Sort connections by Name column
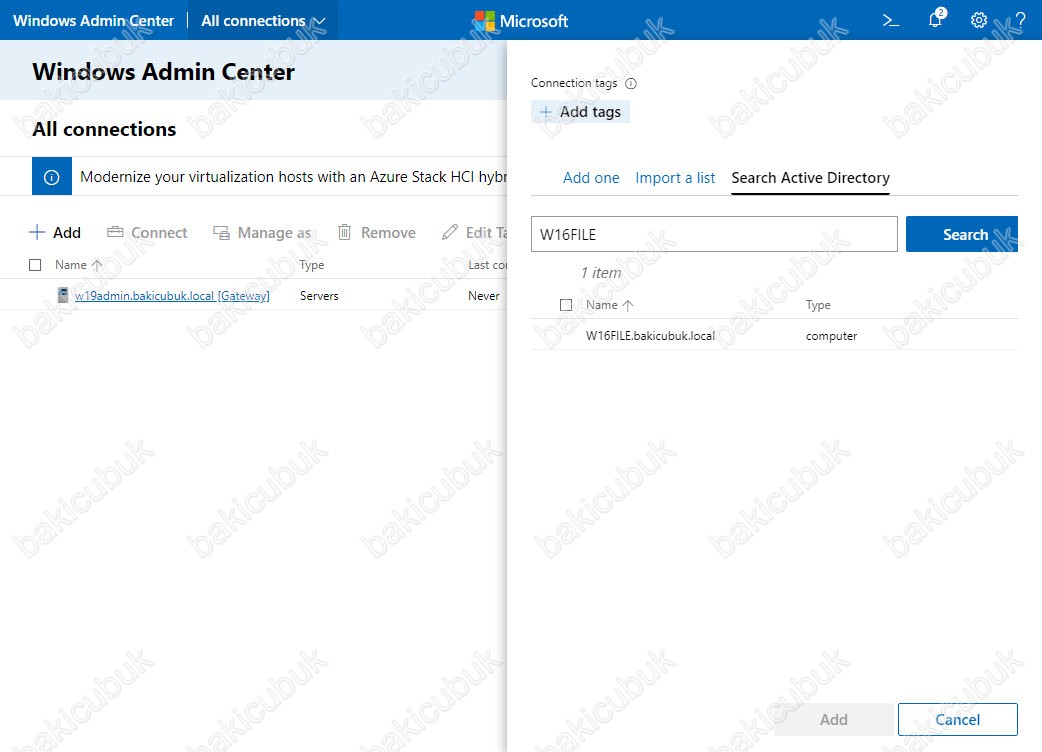 pyautogui.click(x=78, y=265)
